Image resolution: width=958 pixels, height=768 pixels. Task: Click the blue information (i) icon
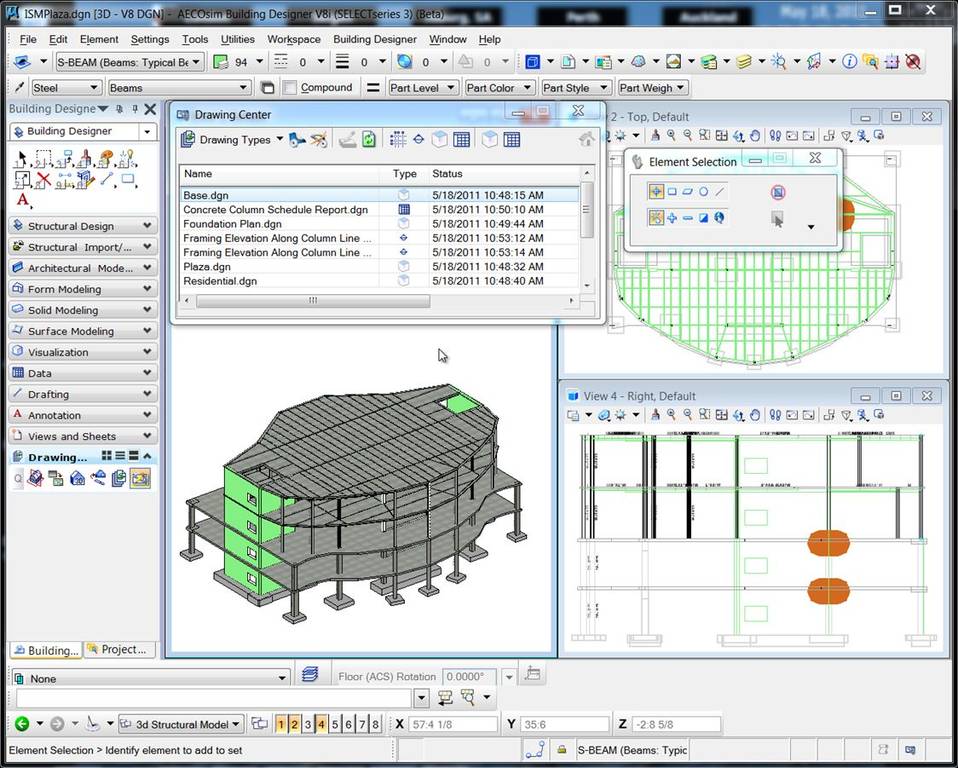pyautogui.click(x=849, y=61)
